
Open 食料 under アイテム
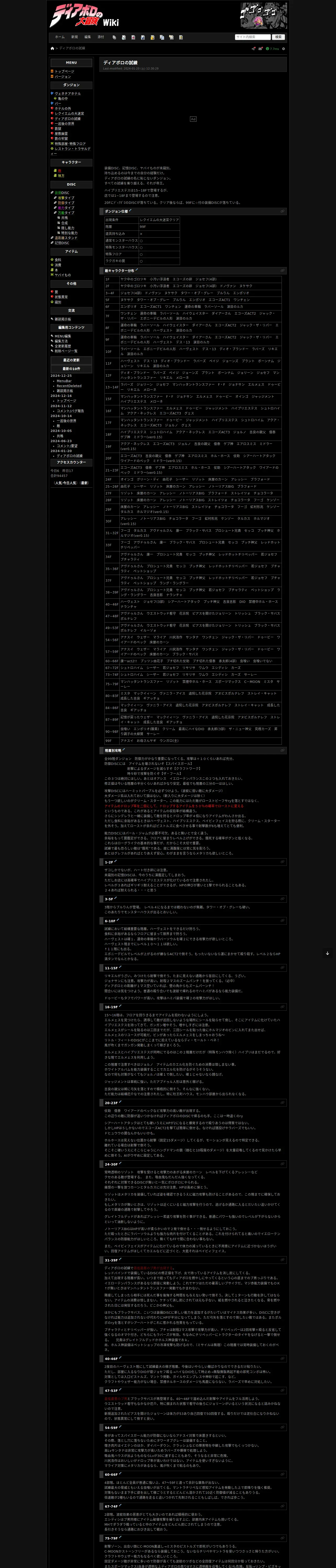[58, 260]
